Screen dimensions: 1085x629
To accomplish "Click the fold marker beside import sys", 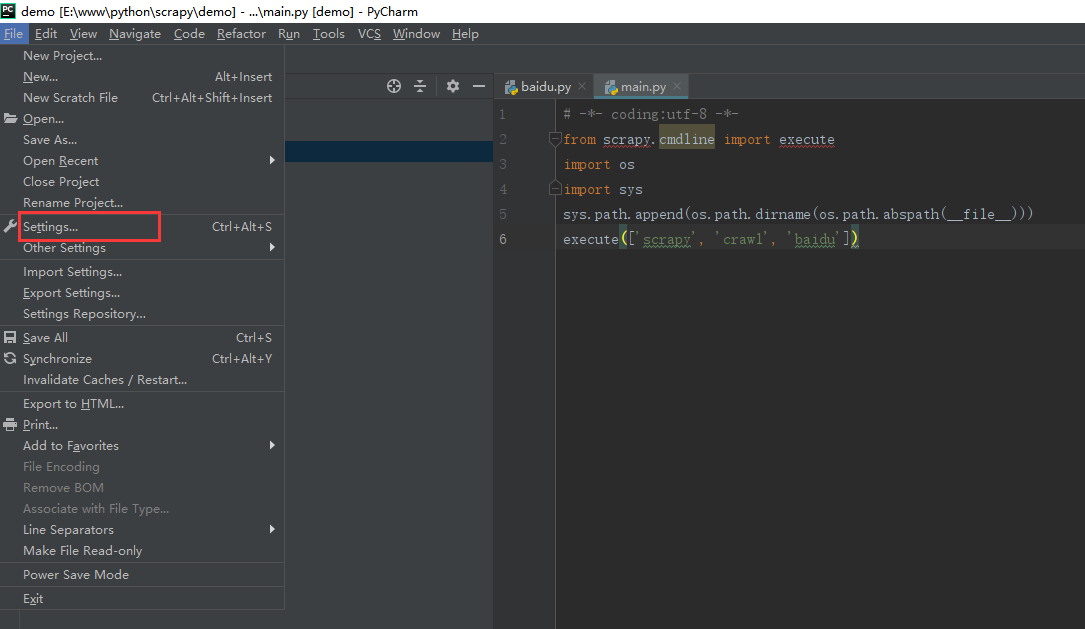I will [x=555, y=189].
